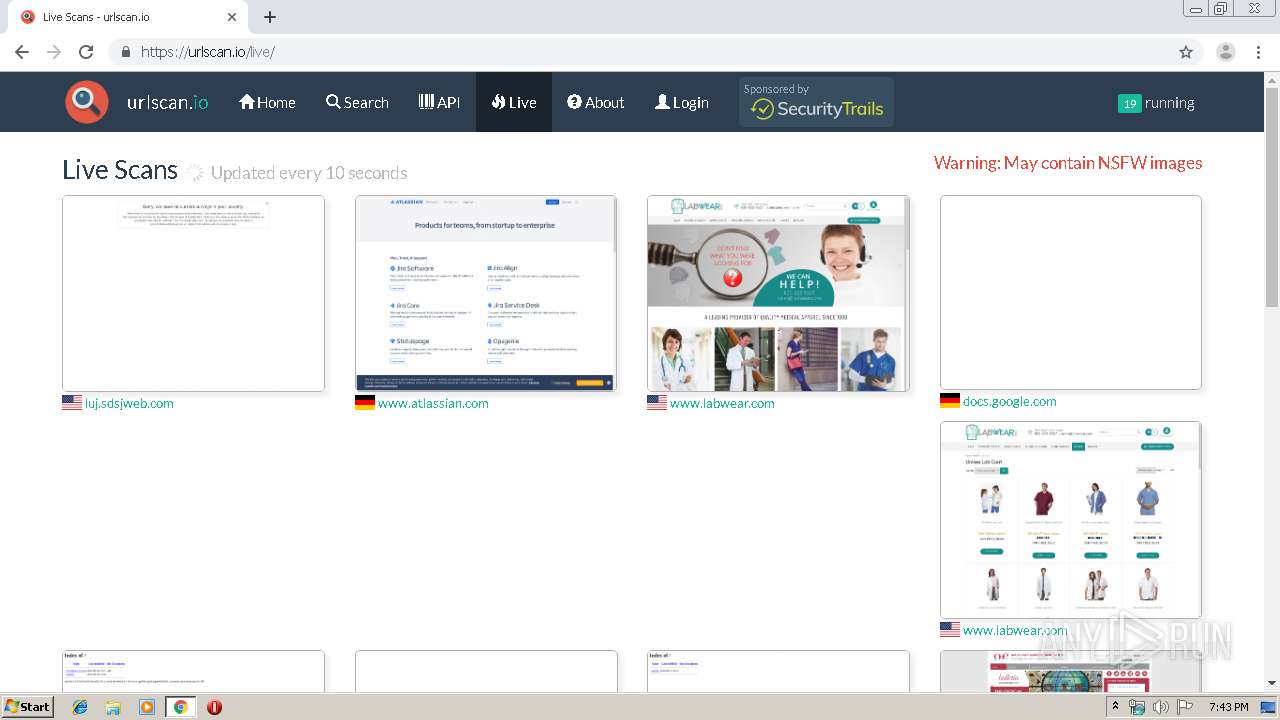
Task: Select the Live Scans - urlscan.io tab
Action: point(128,17)
